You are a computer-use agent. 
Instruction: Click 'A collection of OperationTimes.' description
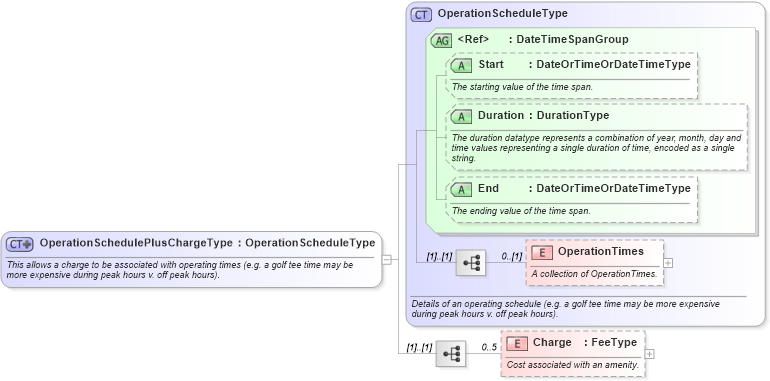(594, 274)
